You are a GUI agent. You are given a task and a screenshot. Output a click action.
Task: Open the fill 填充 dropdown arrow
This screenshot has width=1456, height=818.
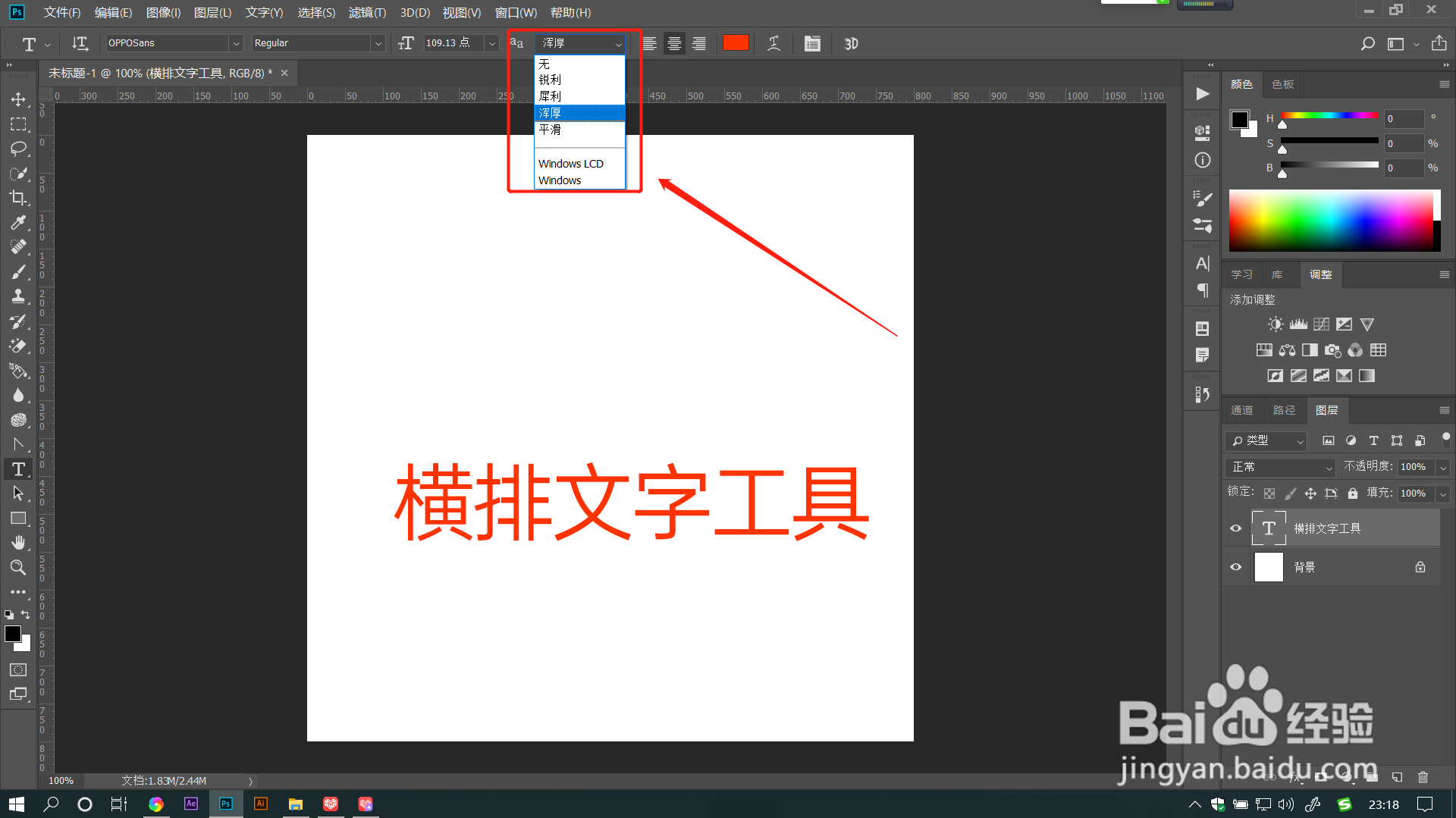pos(1443,494)
